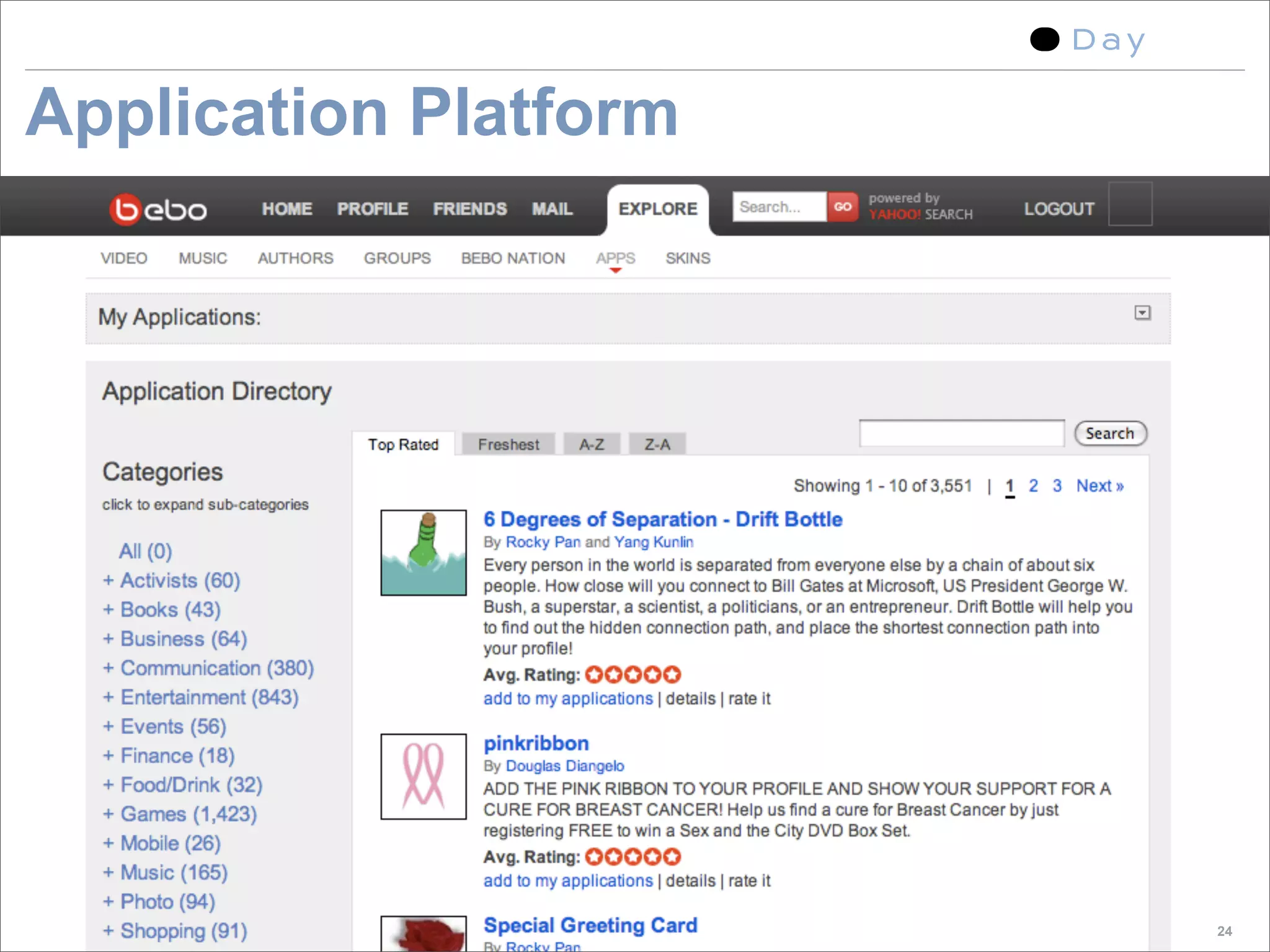Viewport: 1270px width, 952px height.
Task: Open the pinkribbon app thumbnail
Action: coord(424,777)
